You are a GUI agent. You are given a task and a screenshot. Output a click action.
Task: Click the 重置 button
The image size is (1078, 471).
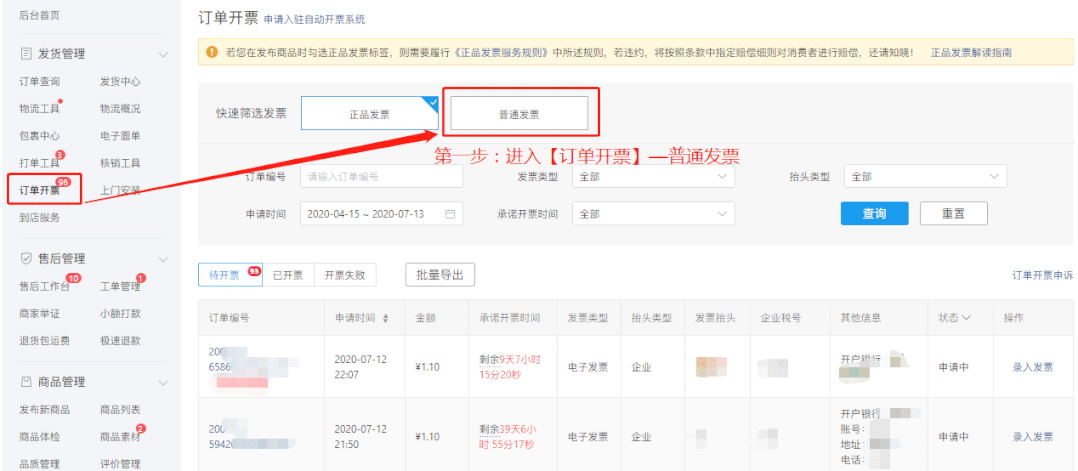pyautogui.click(x=954, y=213)
